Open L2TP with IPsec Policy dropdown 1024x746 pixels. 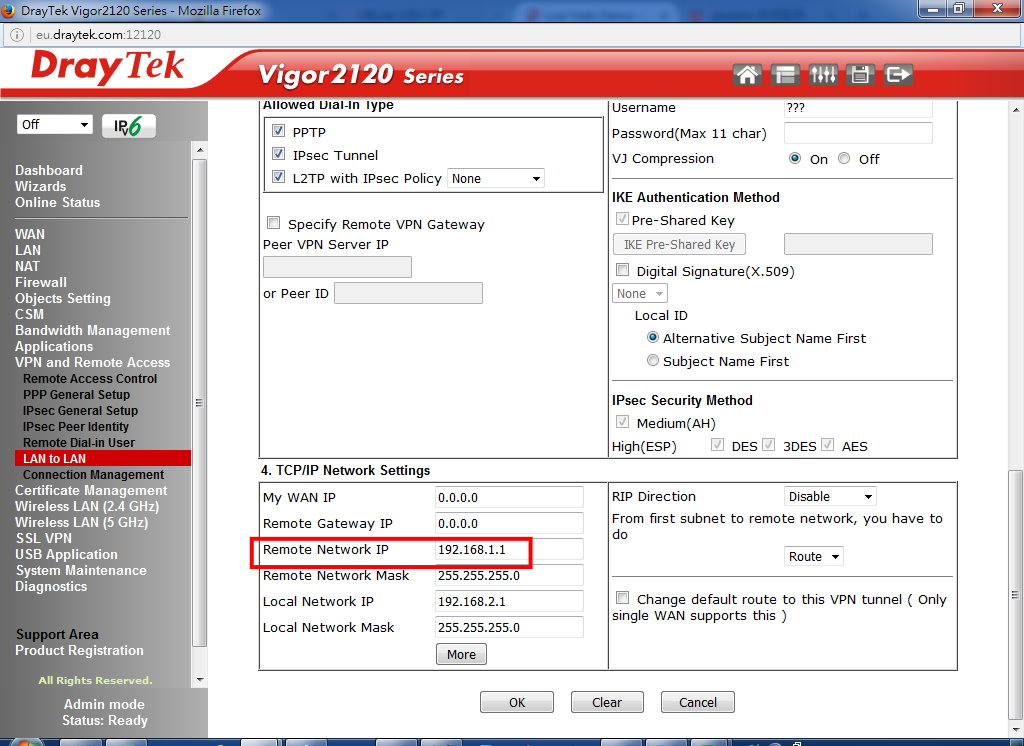point(495,179)
